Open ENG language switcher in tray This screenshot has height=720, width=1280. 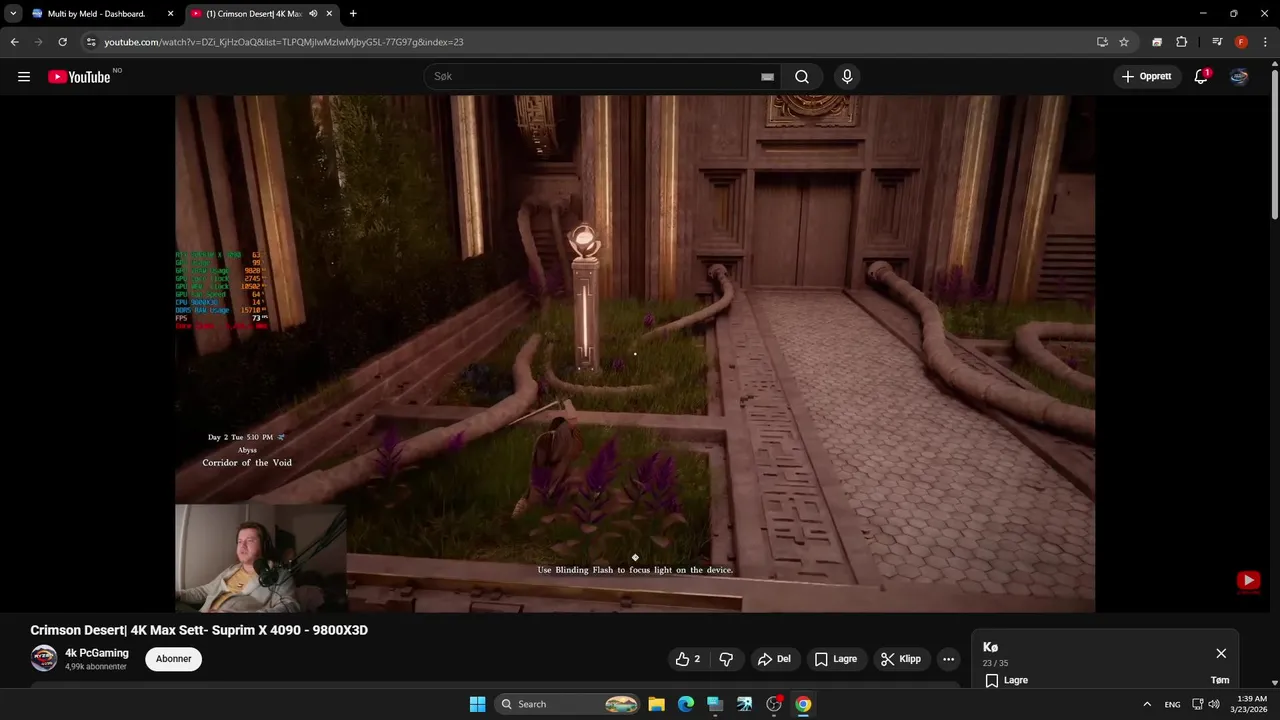[1172, 704]
